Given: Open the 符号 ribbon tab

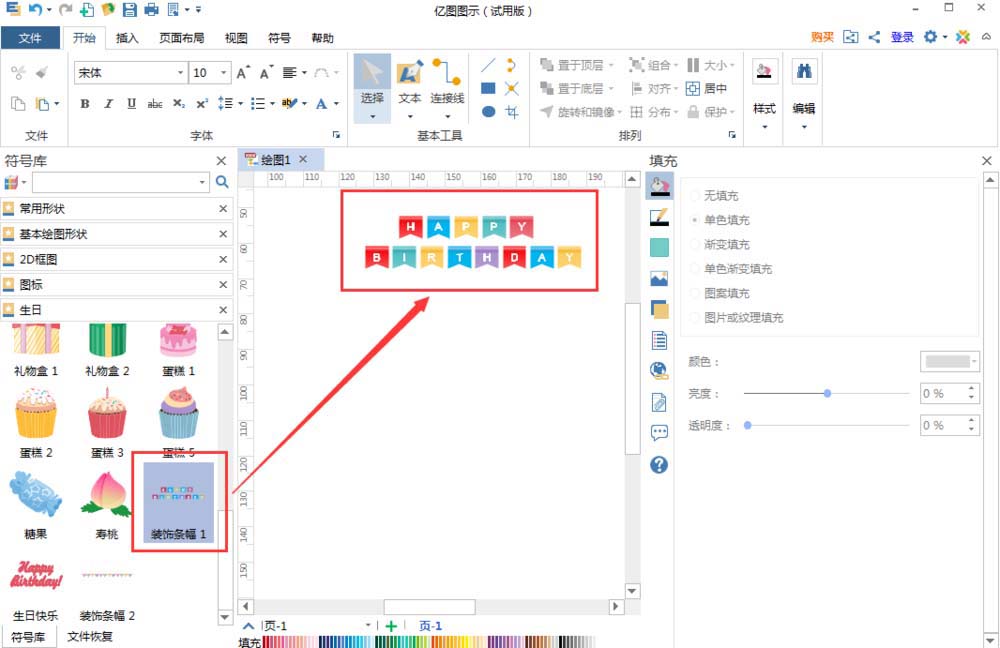Looking at the screenshot, I should coord(279,38).
